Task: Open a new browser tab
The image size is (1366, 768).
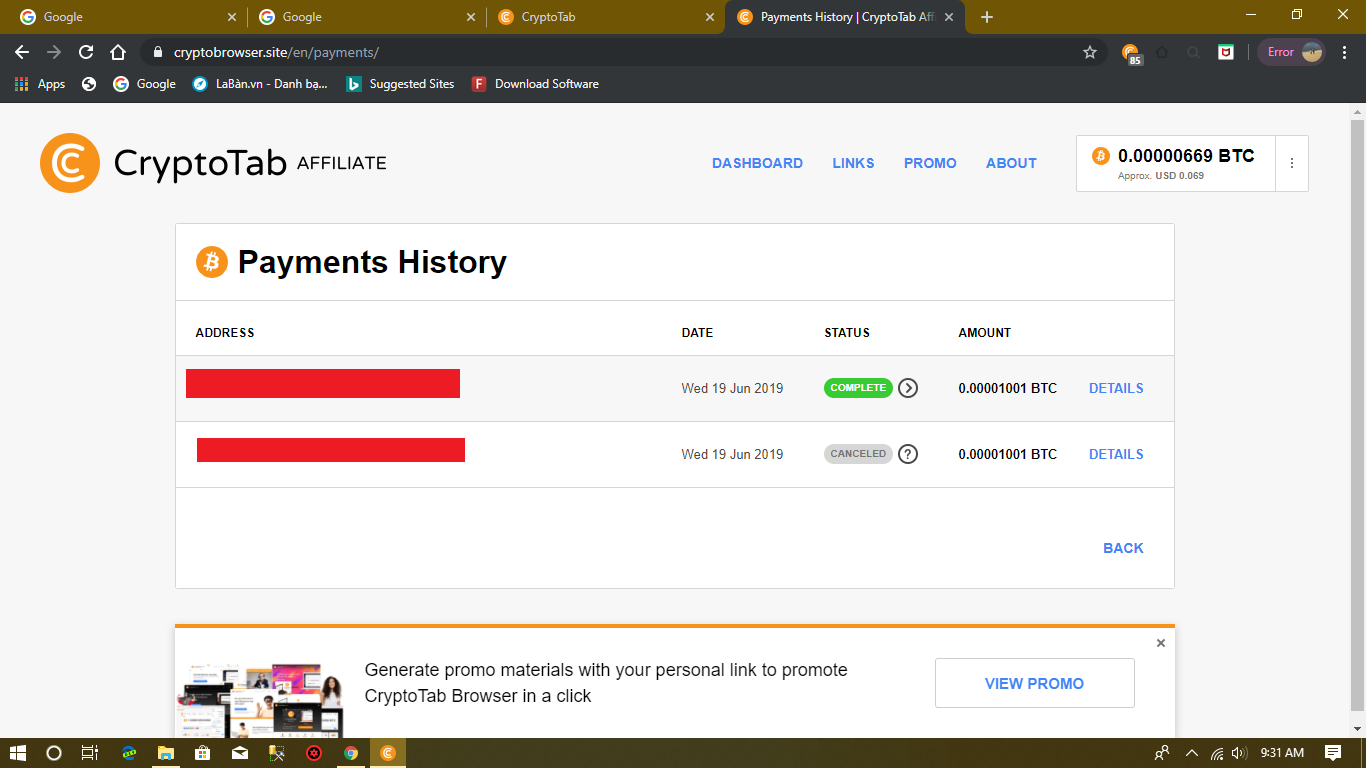Action: point(987,17)
